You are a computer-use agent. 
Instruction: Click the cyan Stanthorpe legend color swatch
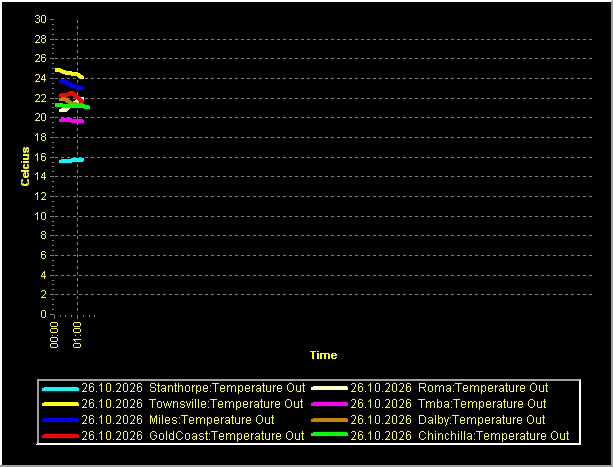click(x=61, y=389)
